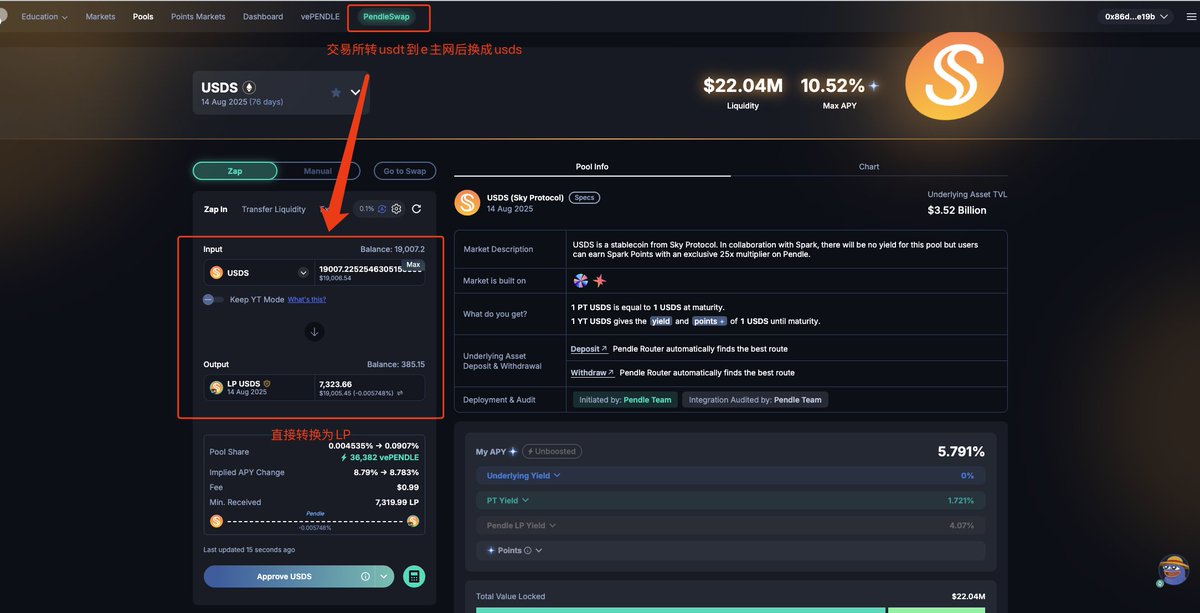Screen dimensions: 1200x613
Task: Click the info icon on Approve USDS button
Action: point(365,577)
